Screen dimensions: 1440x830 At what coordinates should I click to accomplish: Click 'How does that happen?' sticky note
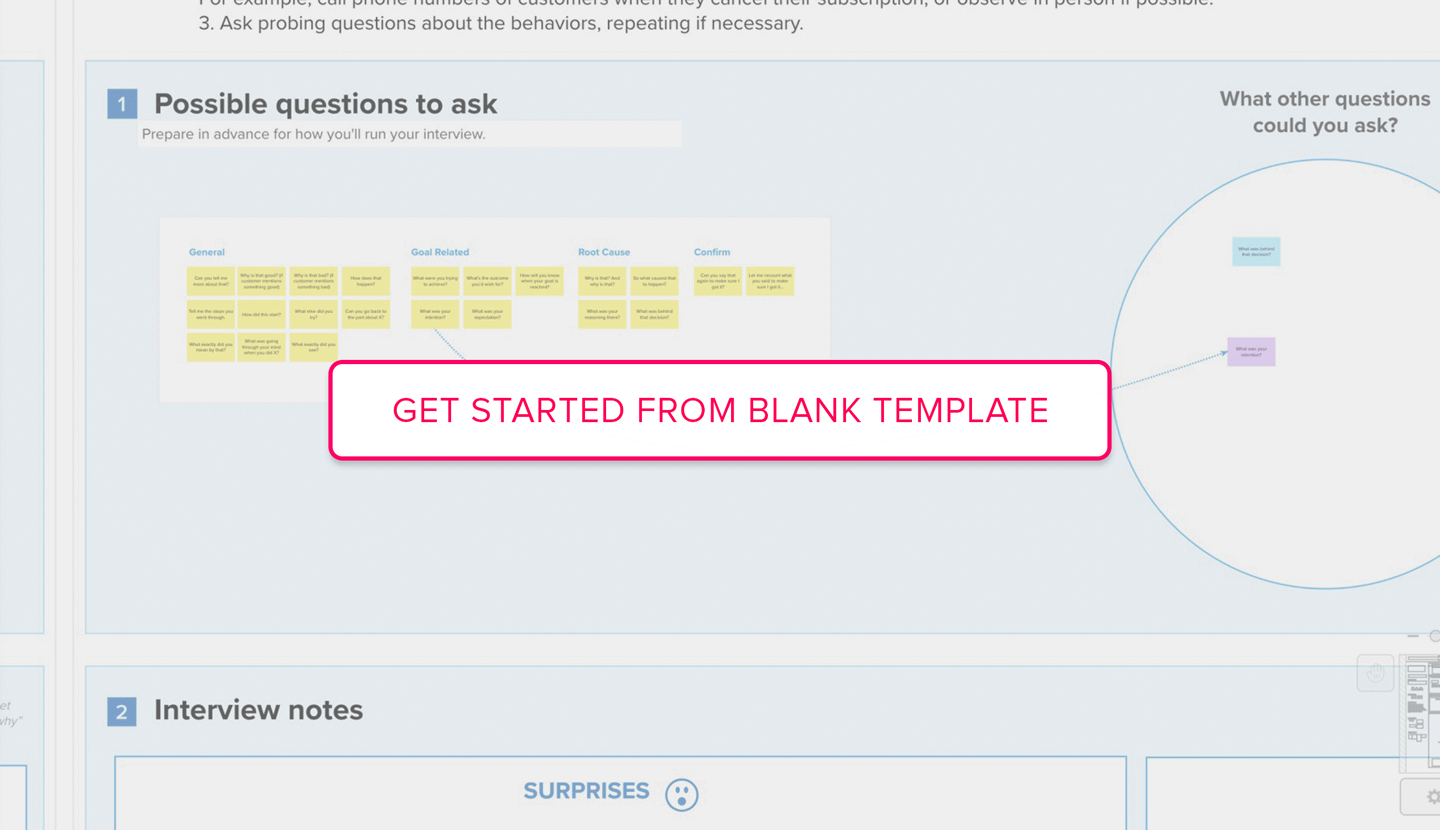[365, 281]
